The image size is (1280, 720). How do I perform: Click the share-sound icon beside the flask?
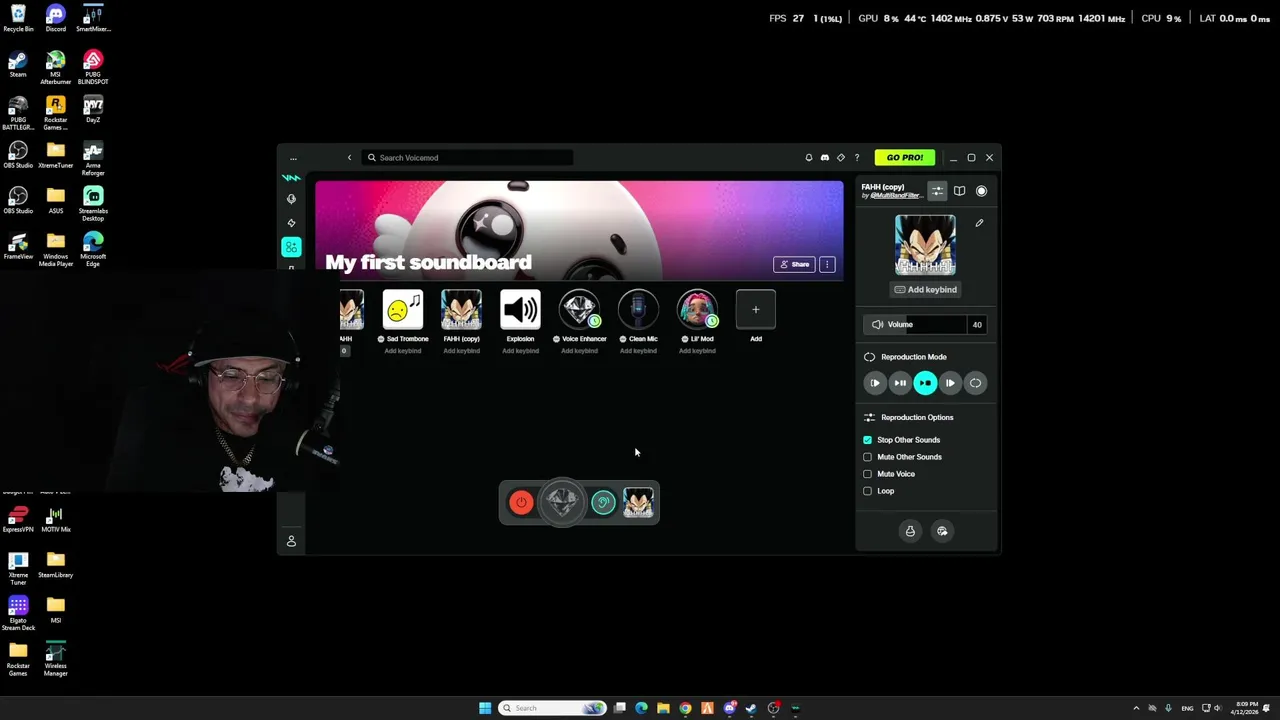942,531
